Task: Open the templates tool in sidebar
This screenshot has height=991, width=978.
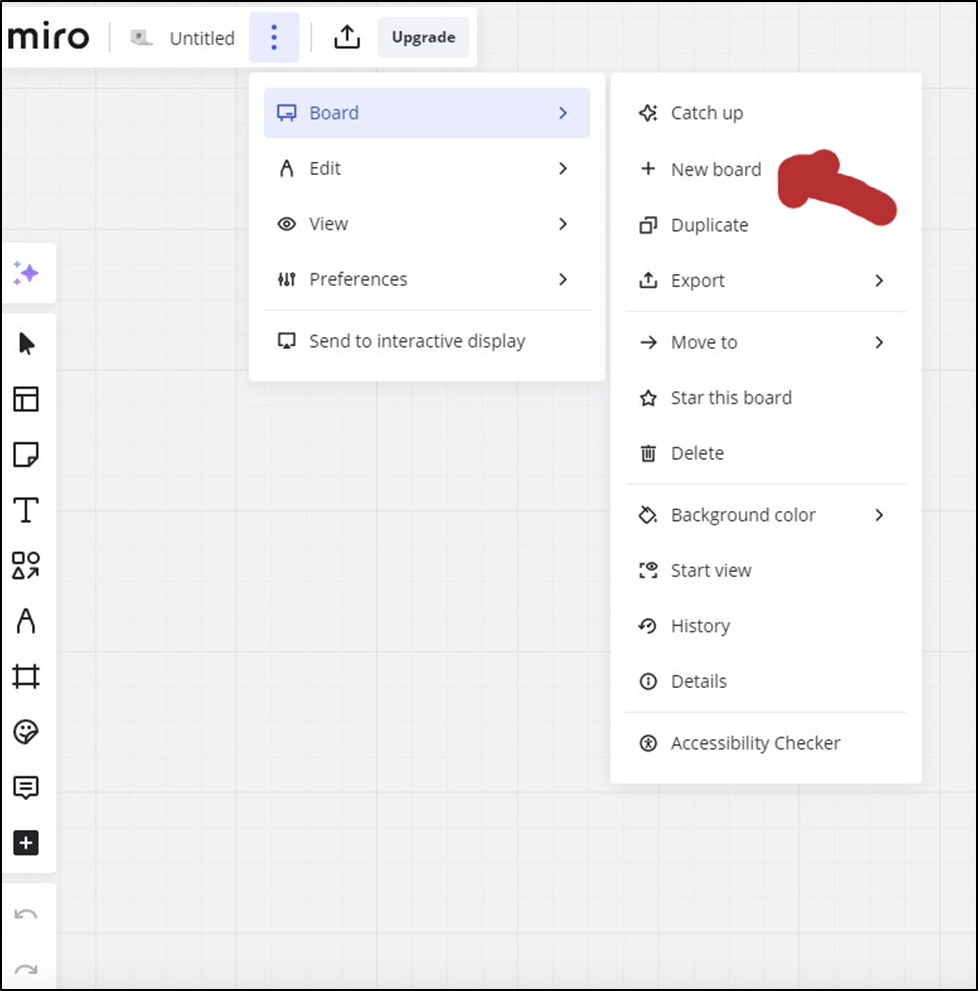Action: pyautogui.click(x=26, y=399)
